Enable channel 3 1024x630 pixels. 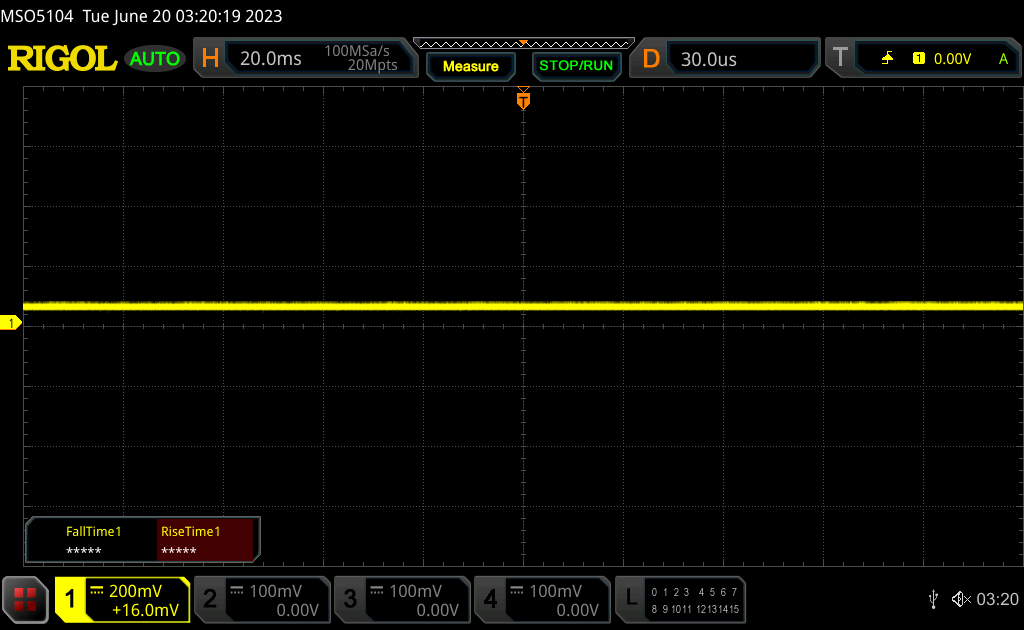401,599
